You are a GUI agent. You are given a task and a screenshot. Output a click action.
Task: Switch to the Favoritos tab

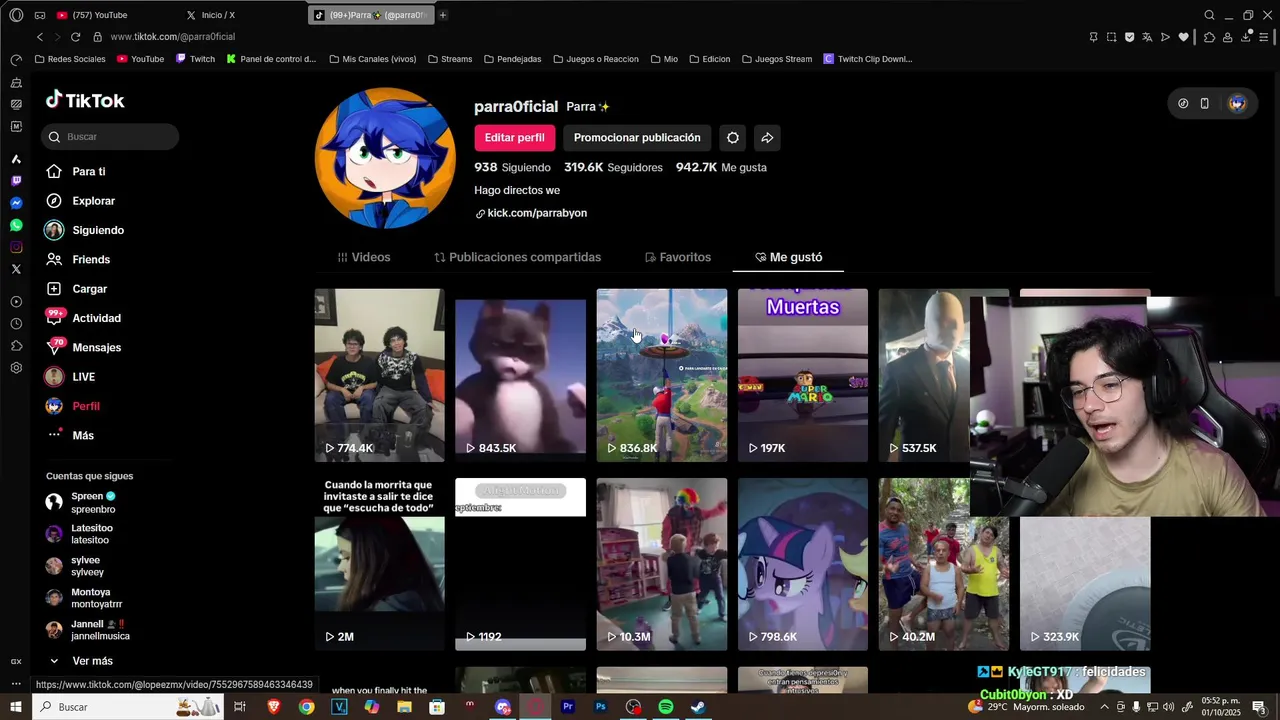pyautogui.click(x=678, y=257)
